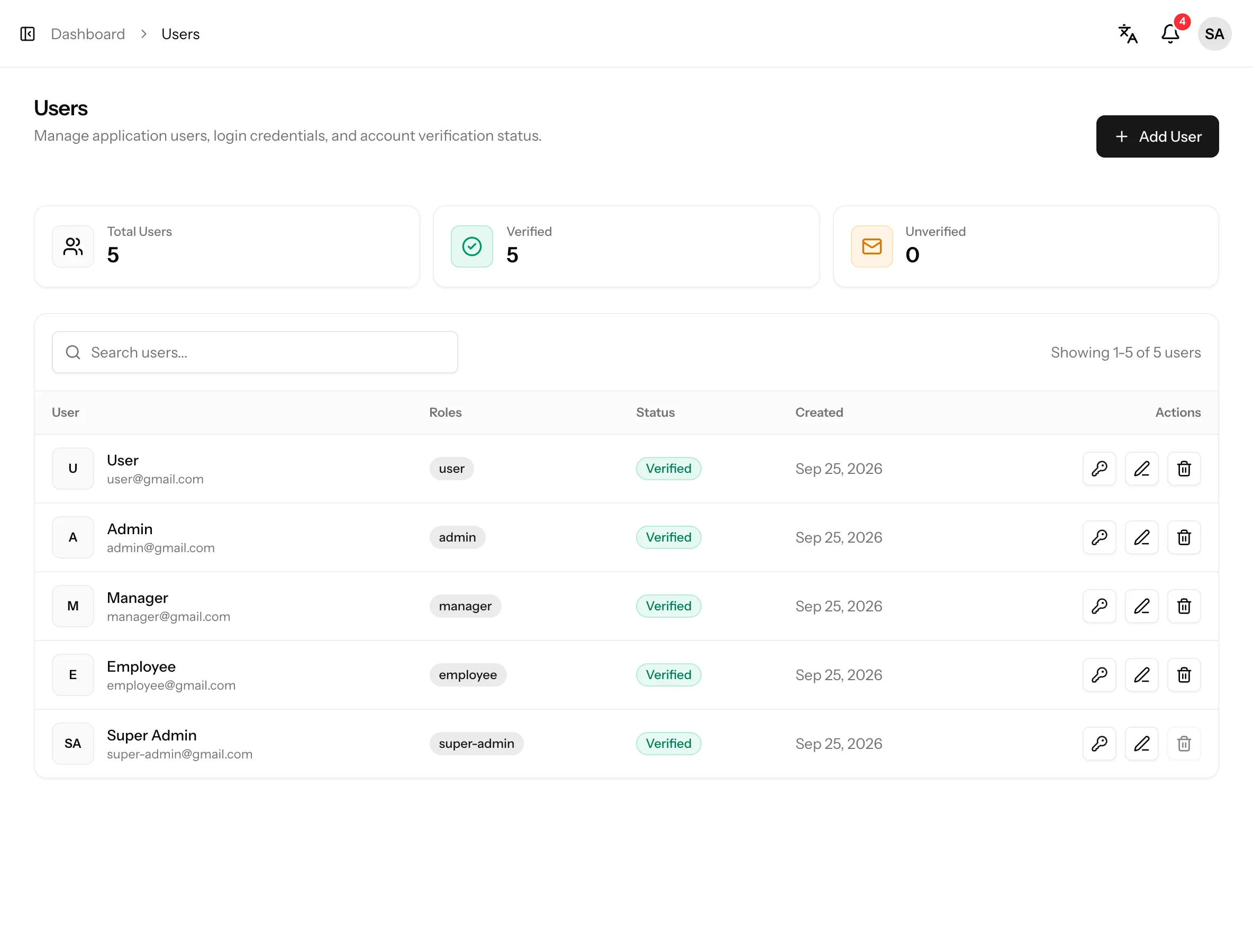
Task: Delete the User row account
Action: pos(1184,469)
